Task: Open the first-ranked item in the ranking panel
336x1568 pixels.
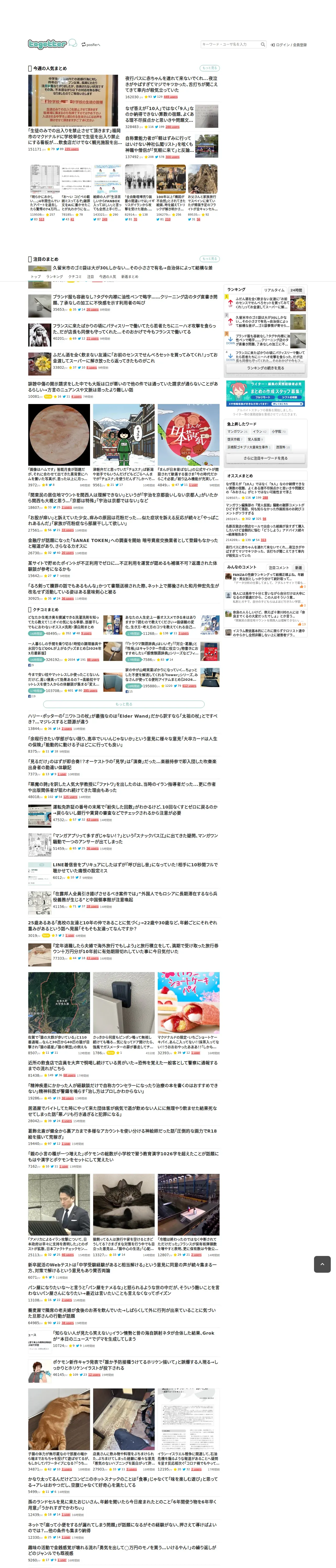Action: tap(265, 303)
